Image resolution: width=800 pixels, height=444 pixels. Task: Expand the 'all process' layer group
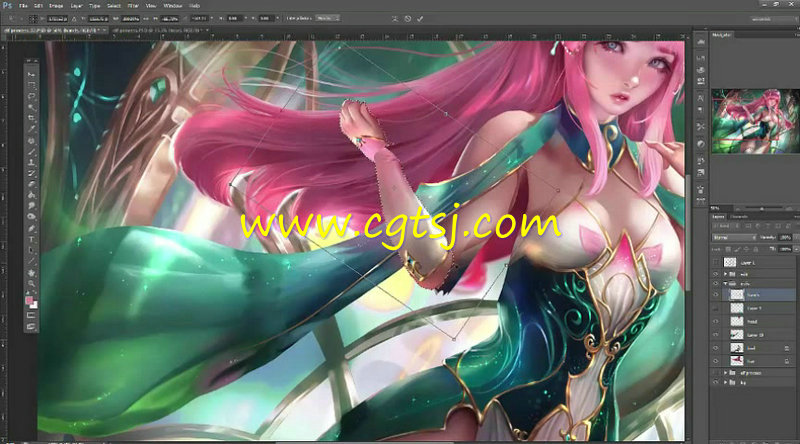[725, 373]
